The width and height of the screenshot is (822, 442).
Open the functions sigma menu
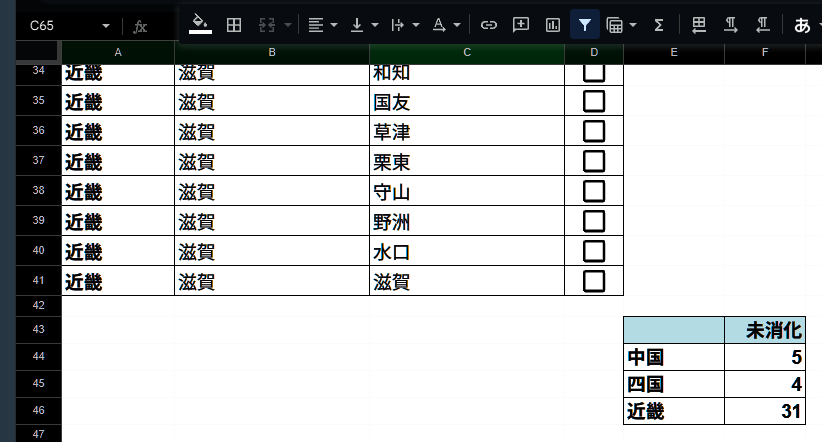click(659, 25)
